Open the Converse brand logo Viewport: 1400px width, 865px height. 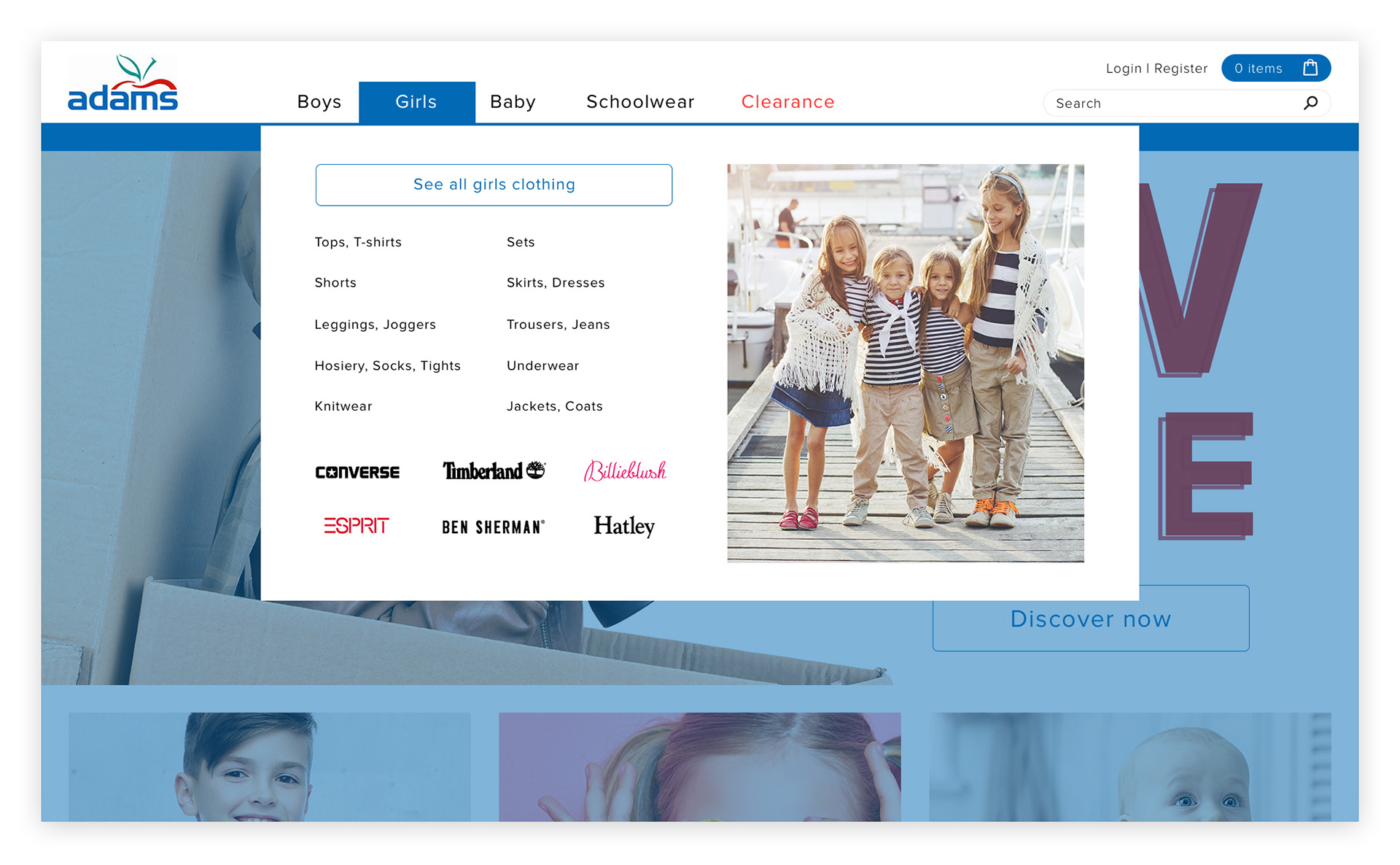(x=357, y=473)
